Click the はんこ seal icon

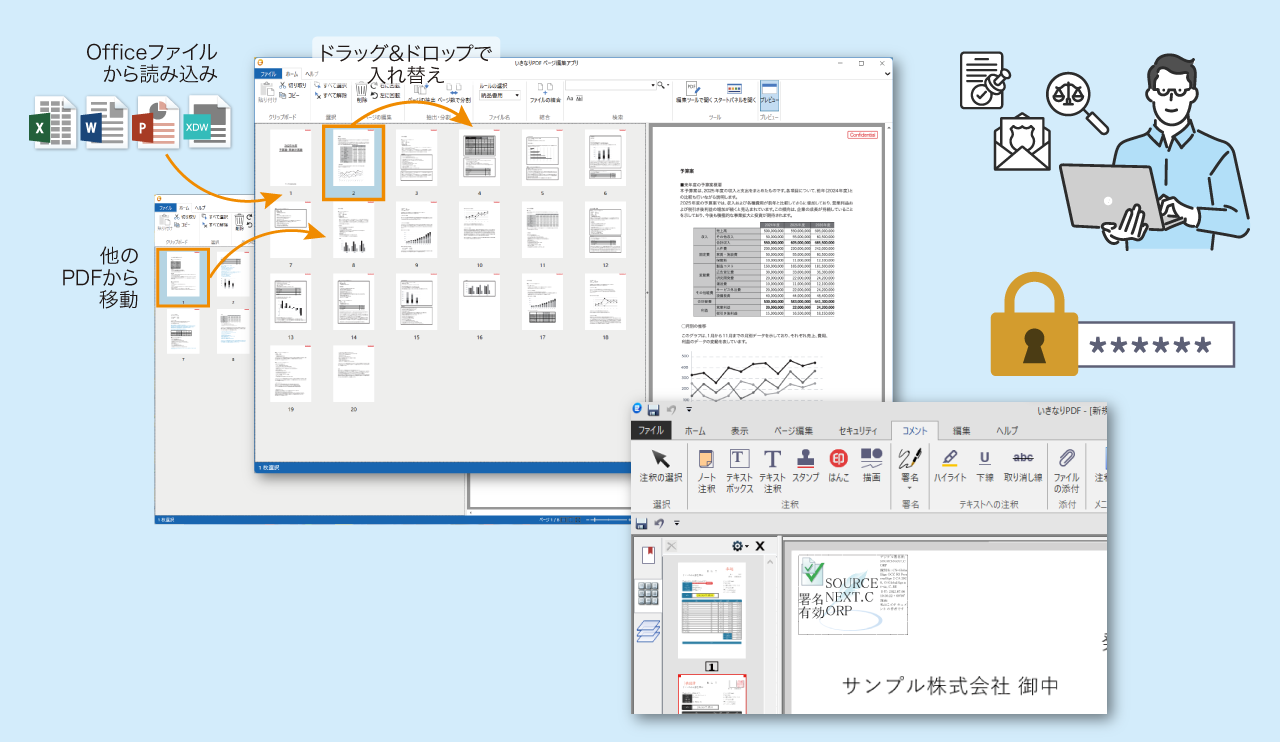coord(839,467)
